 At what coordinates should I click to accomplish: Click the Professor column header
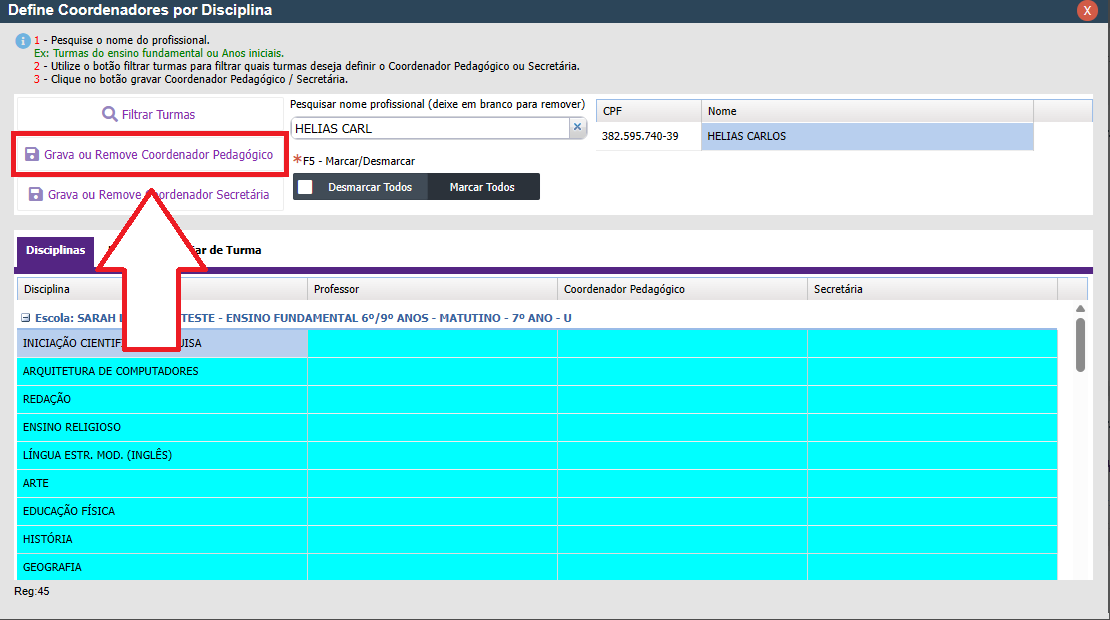coord(432,289)
